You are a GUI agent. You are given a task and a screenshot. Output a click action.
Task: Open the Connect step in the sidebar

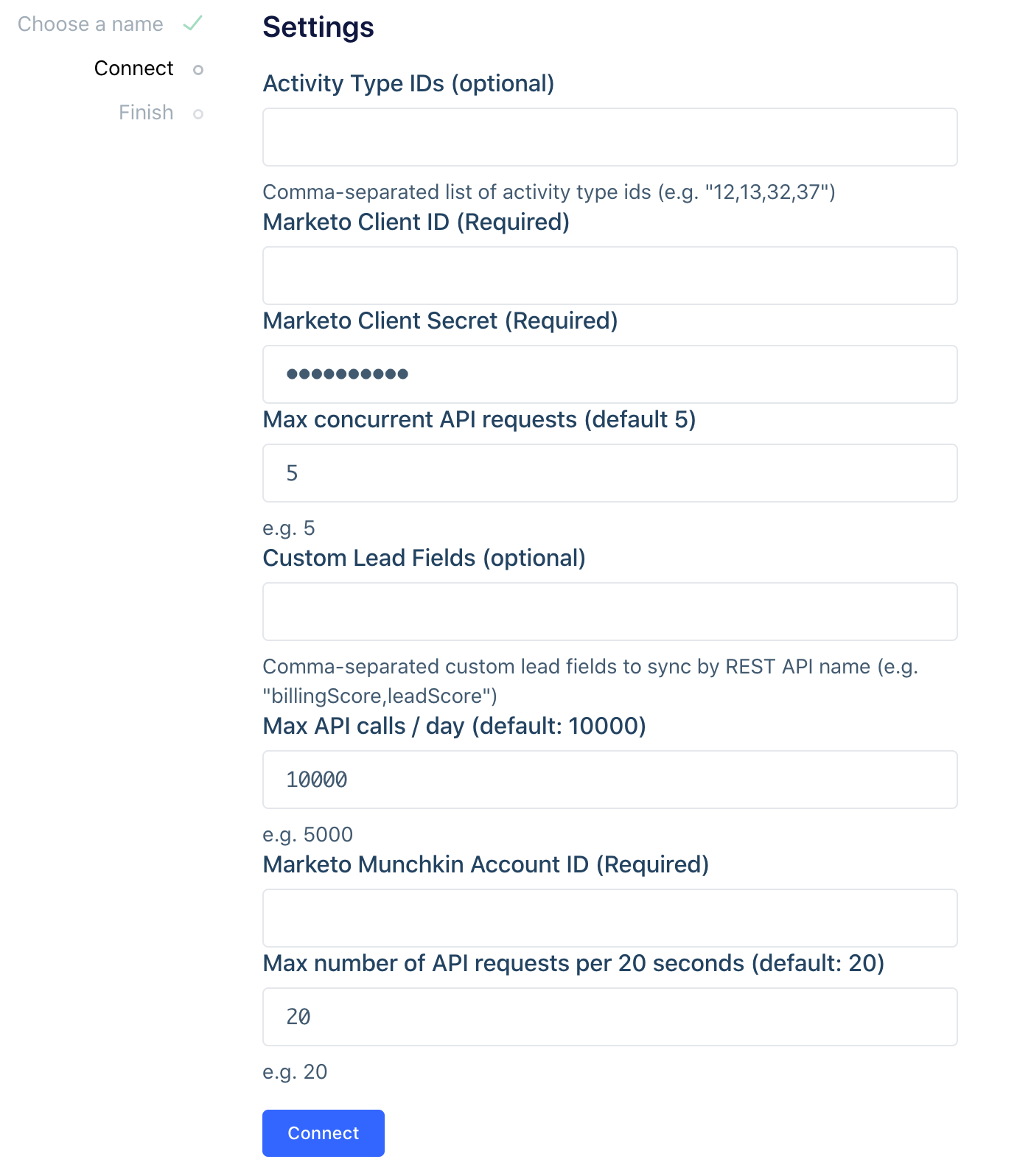(133, 68)
